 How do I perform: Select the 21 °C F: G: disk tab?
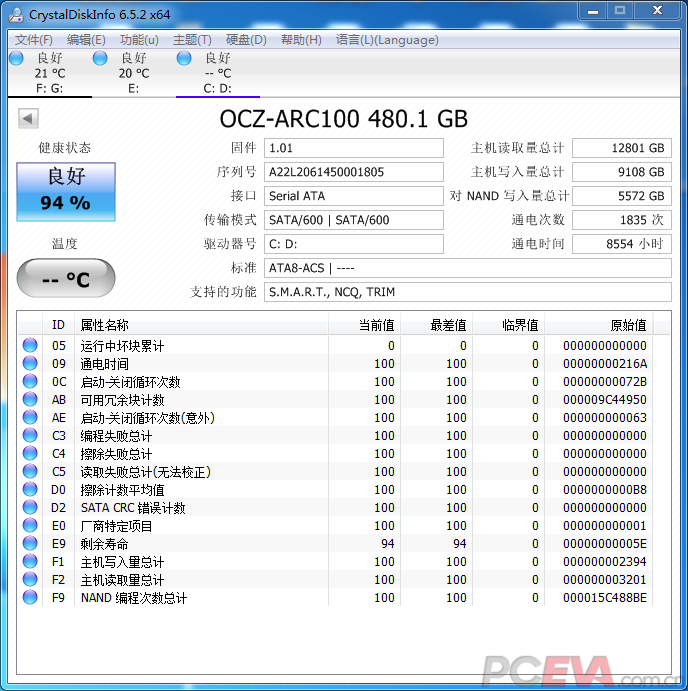50,73
